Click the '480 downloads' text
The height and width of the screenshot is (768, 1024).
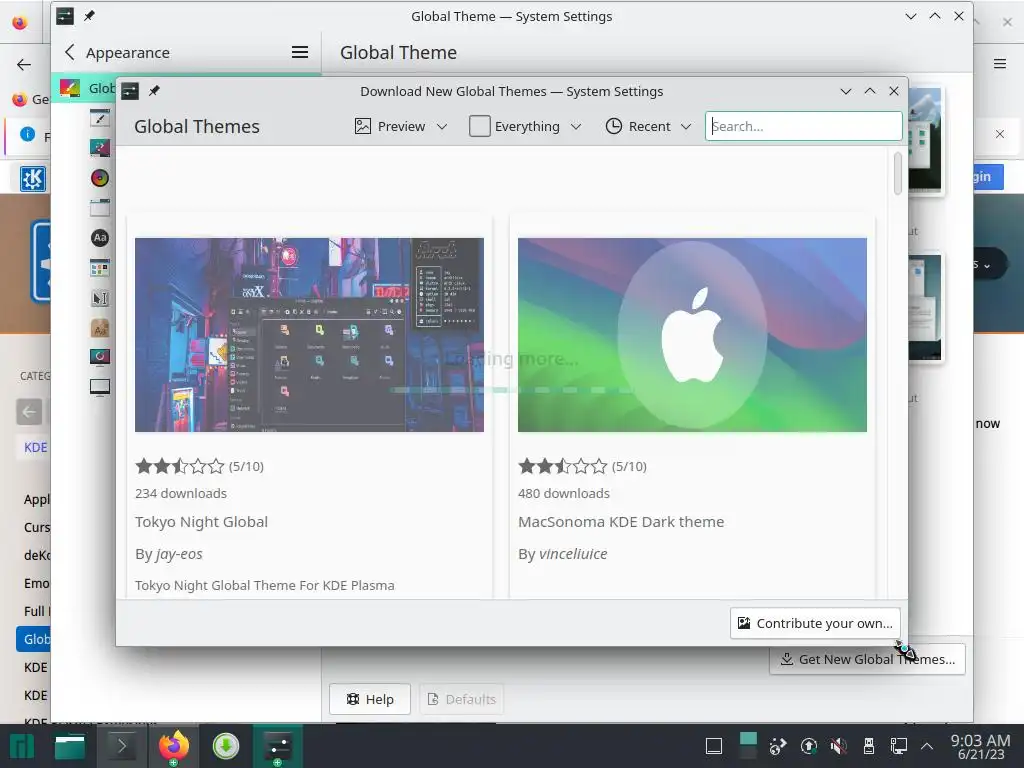click(x=564, y=494)
